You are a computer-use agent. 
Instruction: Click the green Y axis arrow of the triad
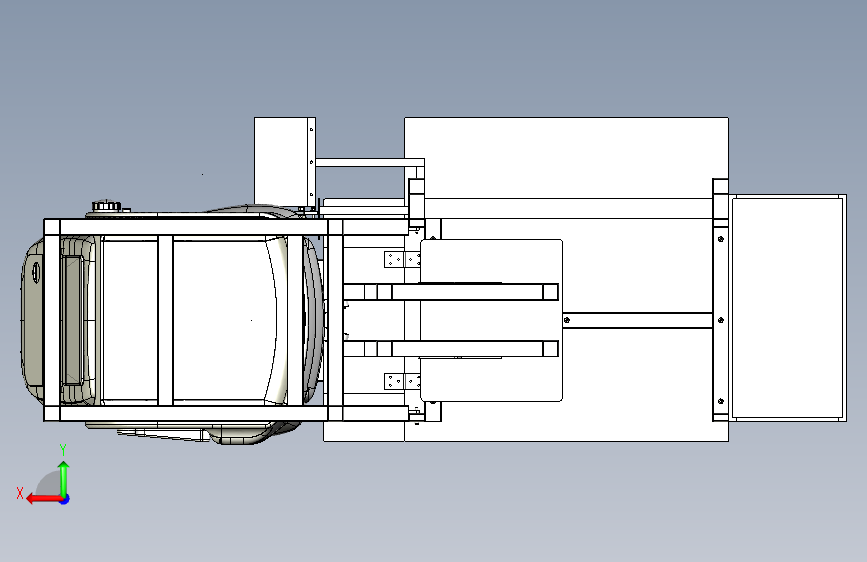coord(64,479)
